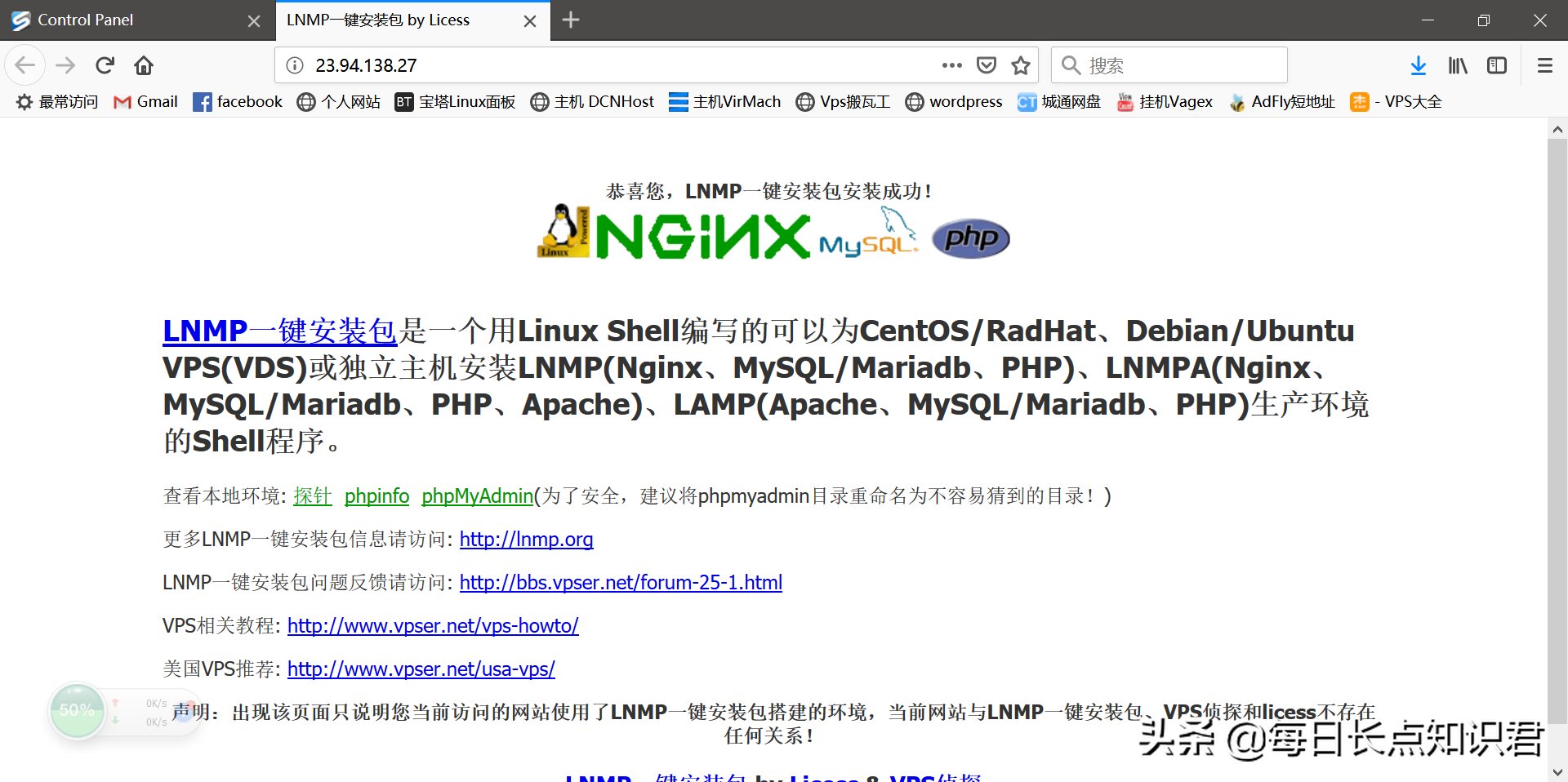Open the vpser.net/vps-howto/ link

[433, 625]
